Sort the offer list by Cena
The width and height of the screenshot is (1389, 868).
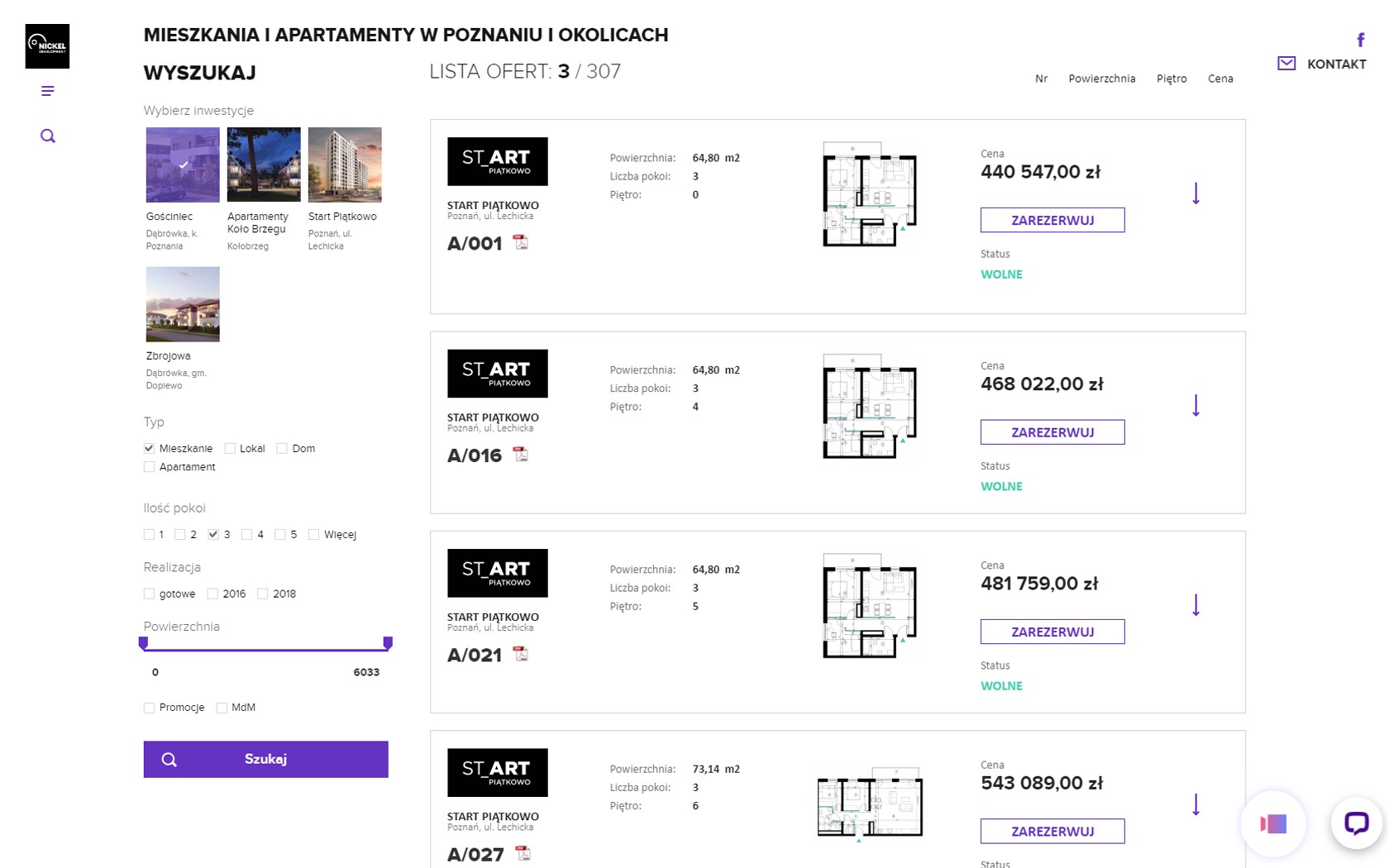point(1220,79)
